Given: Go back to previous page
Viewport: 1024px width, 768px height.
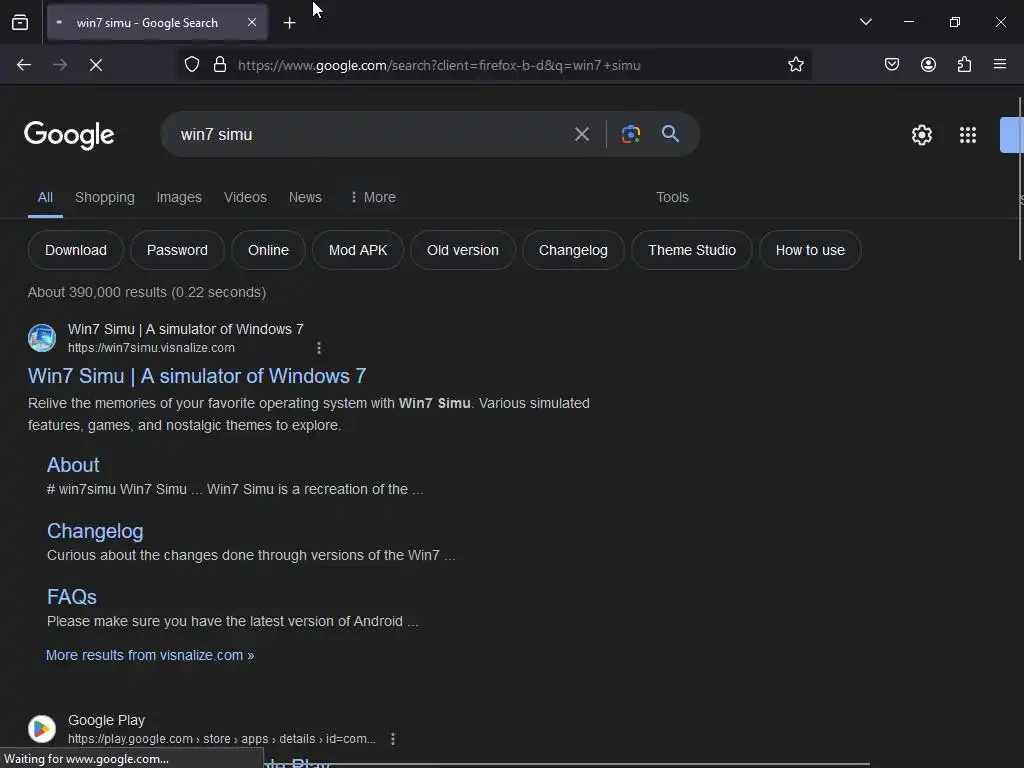Looking at the screenshot, I should pos(24,65).
